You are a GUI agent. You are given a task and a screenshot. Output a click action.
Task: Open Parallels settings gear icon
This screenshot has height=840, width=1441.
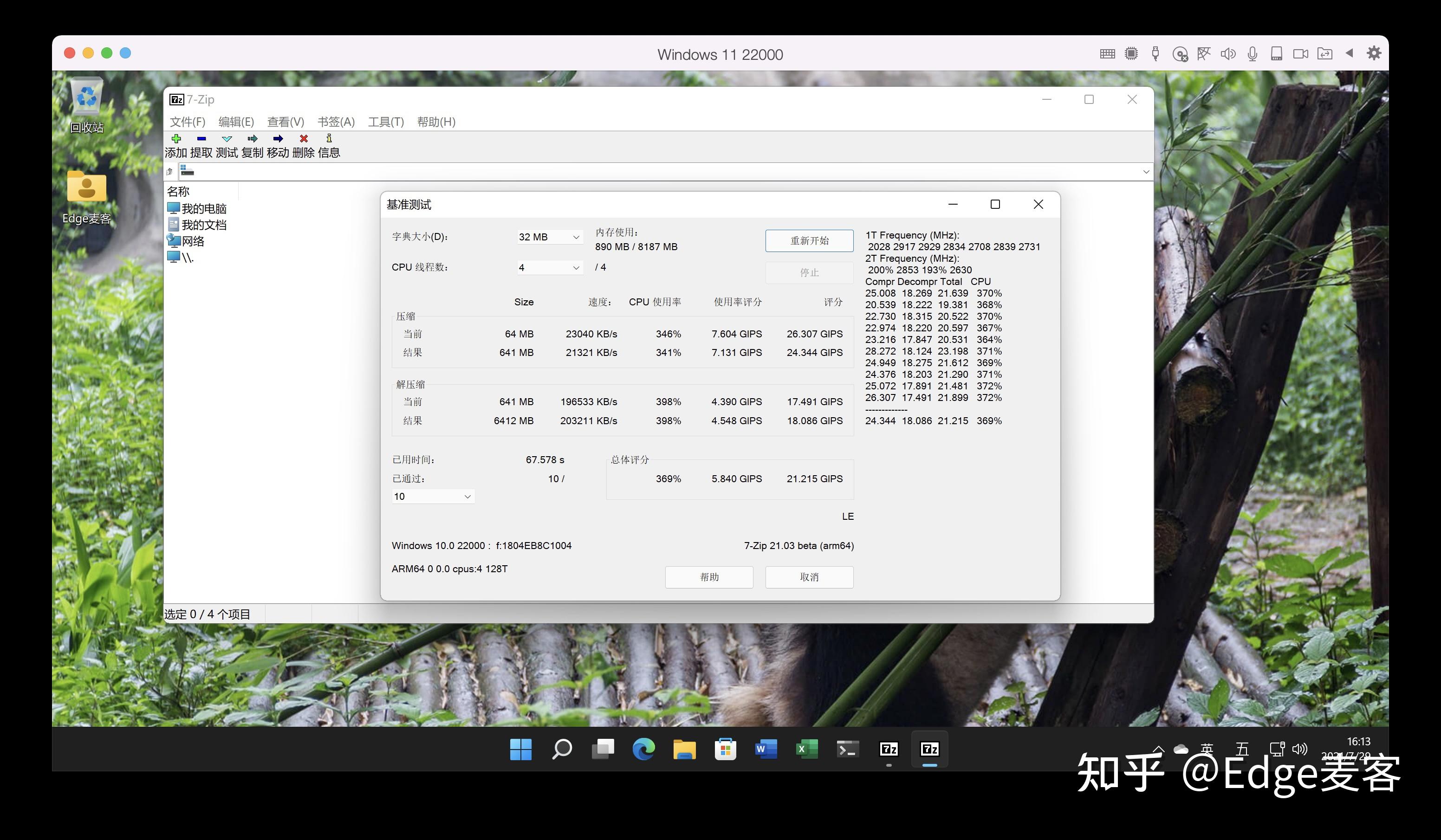click(x=1374, y=53)
